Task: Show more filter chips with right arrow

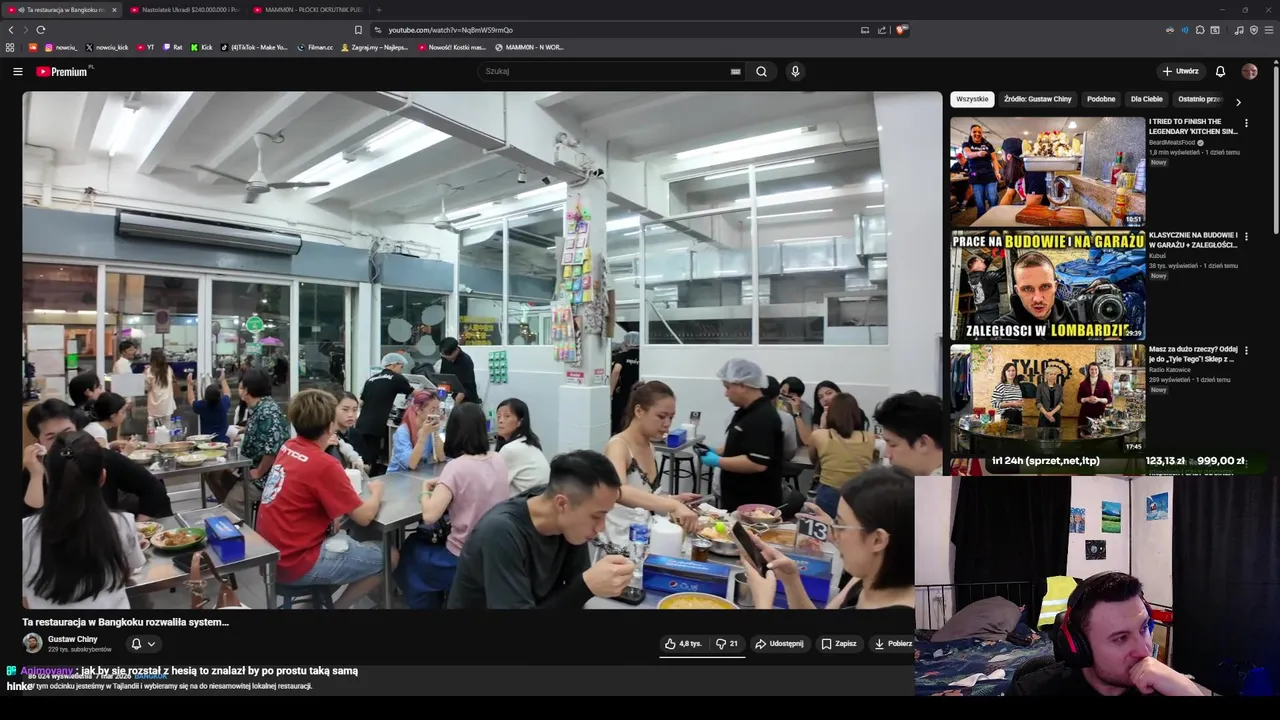Action: [x=1238, y=102]
